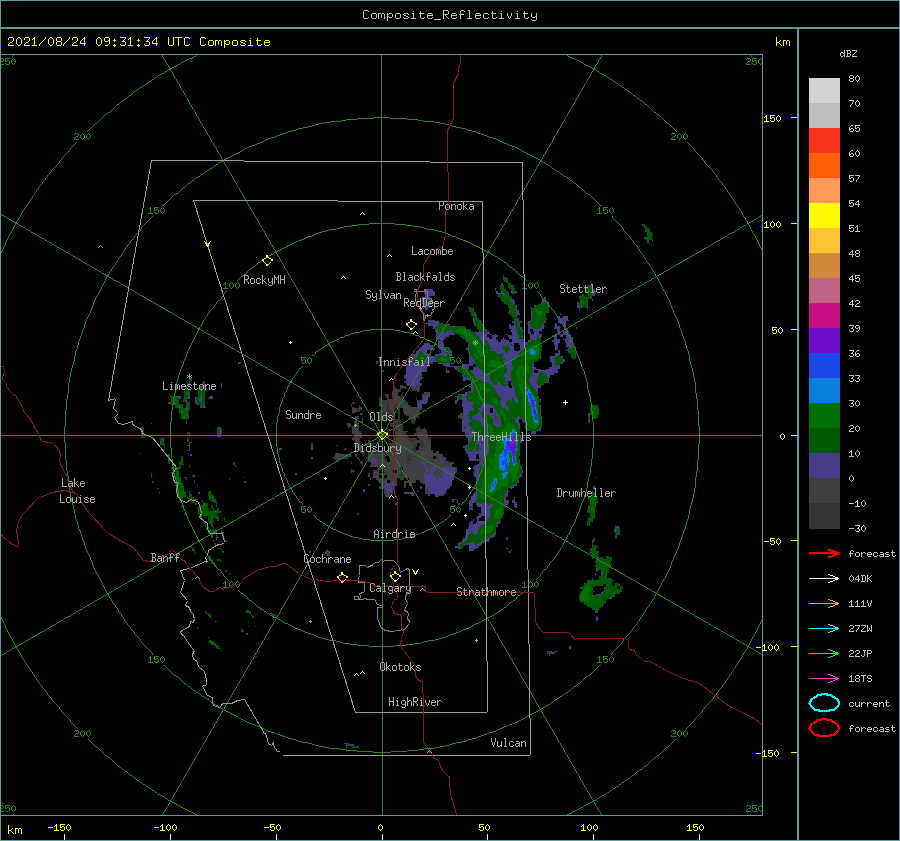The image size is (900, 841).
Task: Click the dBZ scale heading
Action: (848, 53)
